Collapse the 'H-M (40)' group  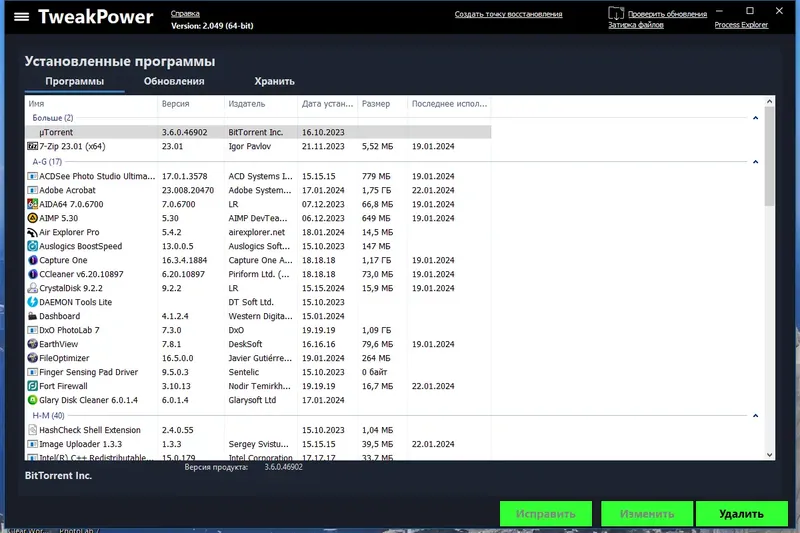(756, 416)
